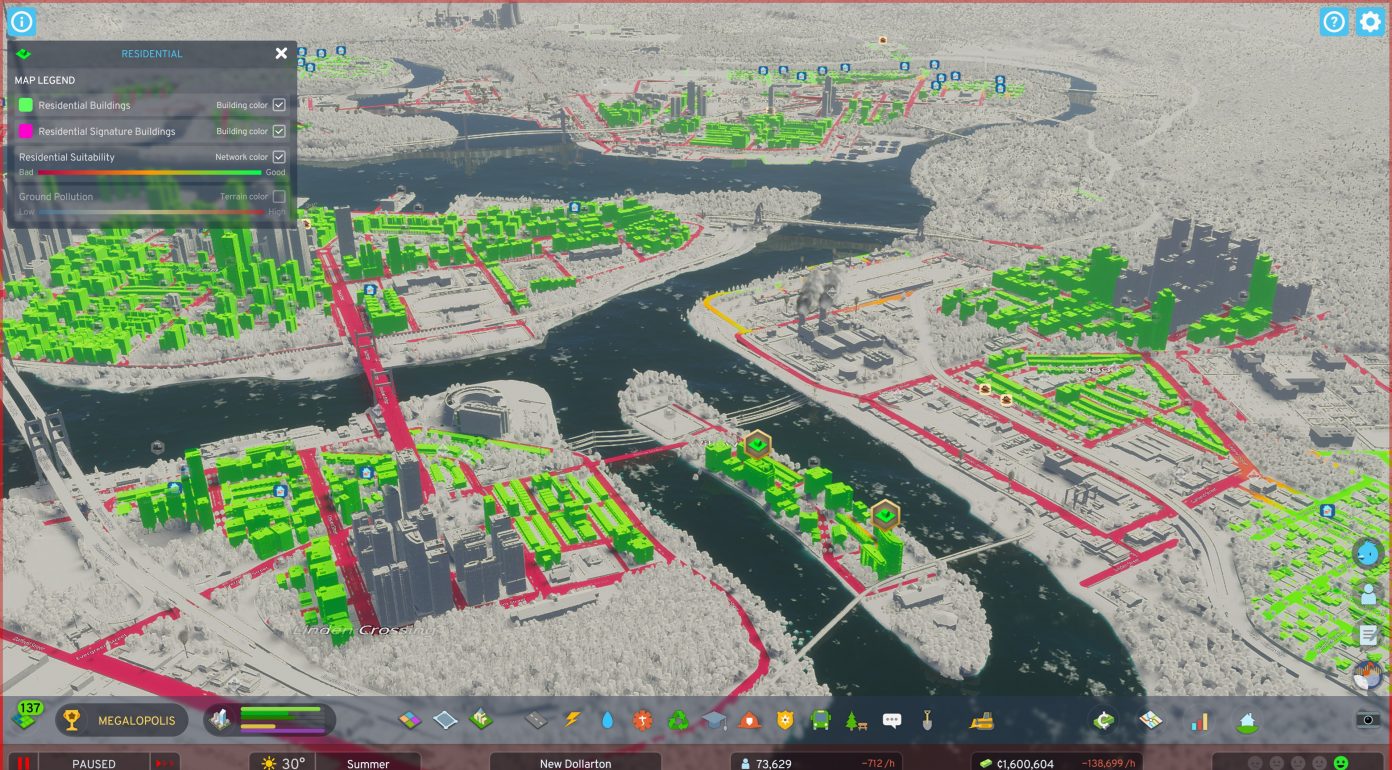Uncheck Residential Buildings building color checkbox
Viewport: 1392px width, 770px height.
click(279, 105)
